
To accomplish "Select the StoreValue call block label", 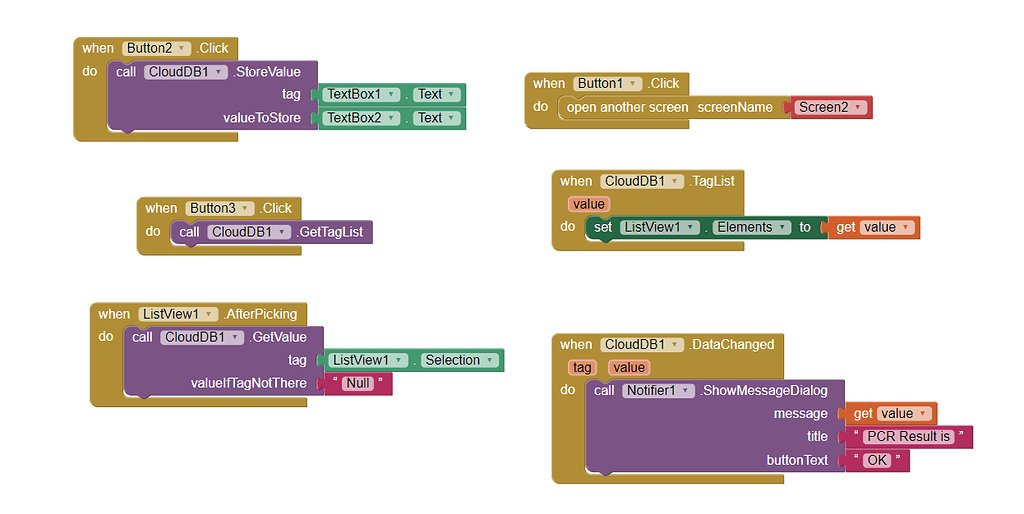I will 267,72.
